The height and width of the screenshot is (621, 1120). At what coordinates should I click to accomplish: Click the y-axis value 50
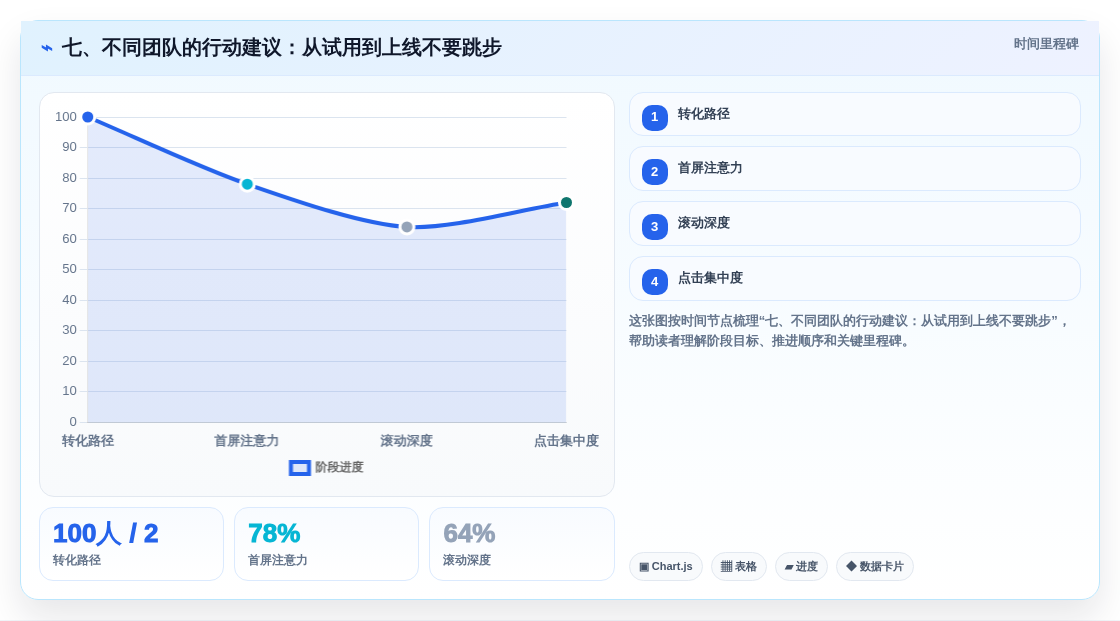tap(69, 269)
